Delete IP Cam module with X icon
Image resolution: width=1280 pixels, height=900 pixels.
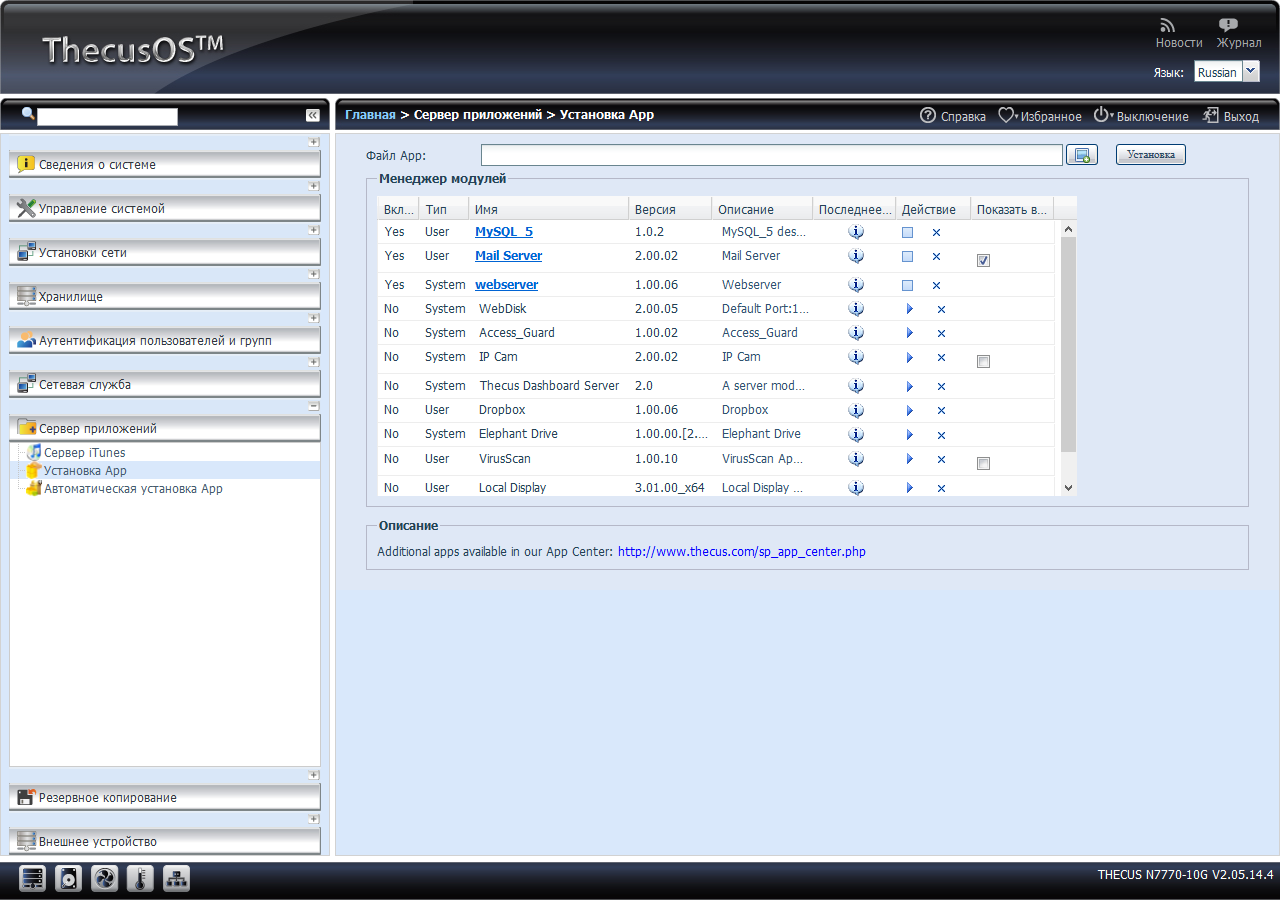point(941,358)
